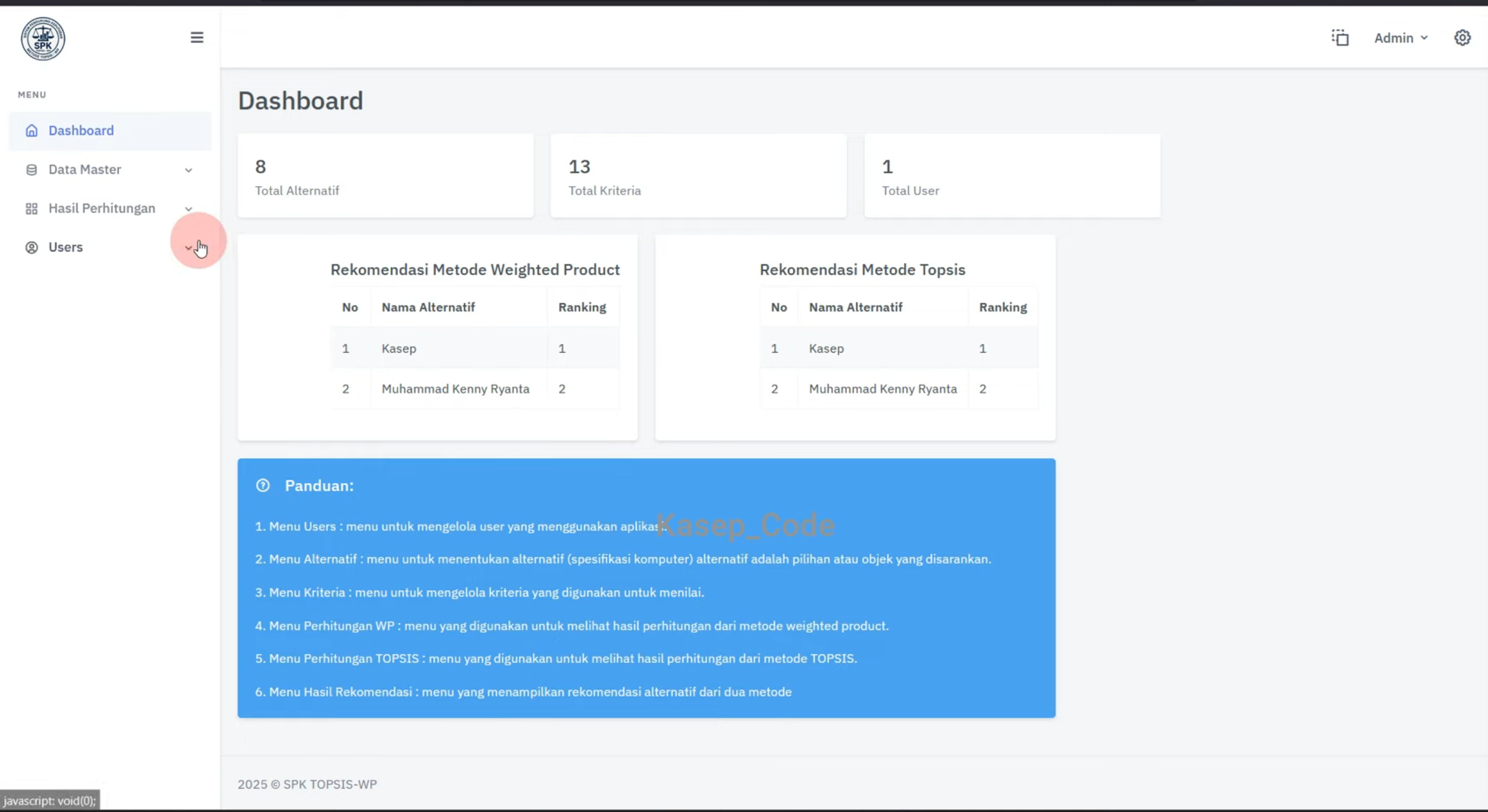Click the Menu Hasil Rekomendasi guide line
The image size is (1488, 812).
[x=523, y=692]
